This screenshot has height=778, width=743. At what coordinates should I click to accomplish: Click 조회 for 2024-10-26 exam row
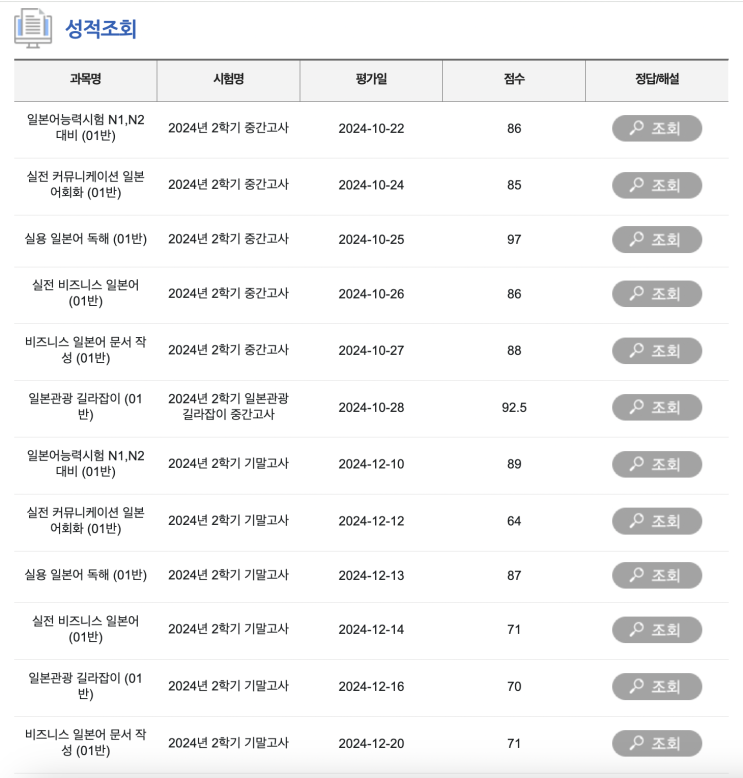click(657, 294)
